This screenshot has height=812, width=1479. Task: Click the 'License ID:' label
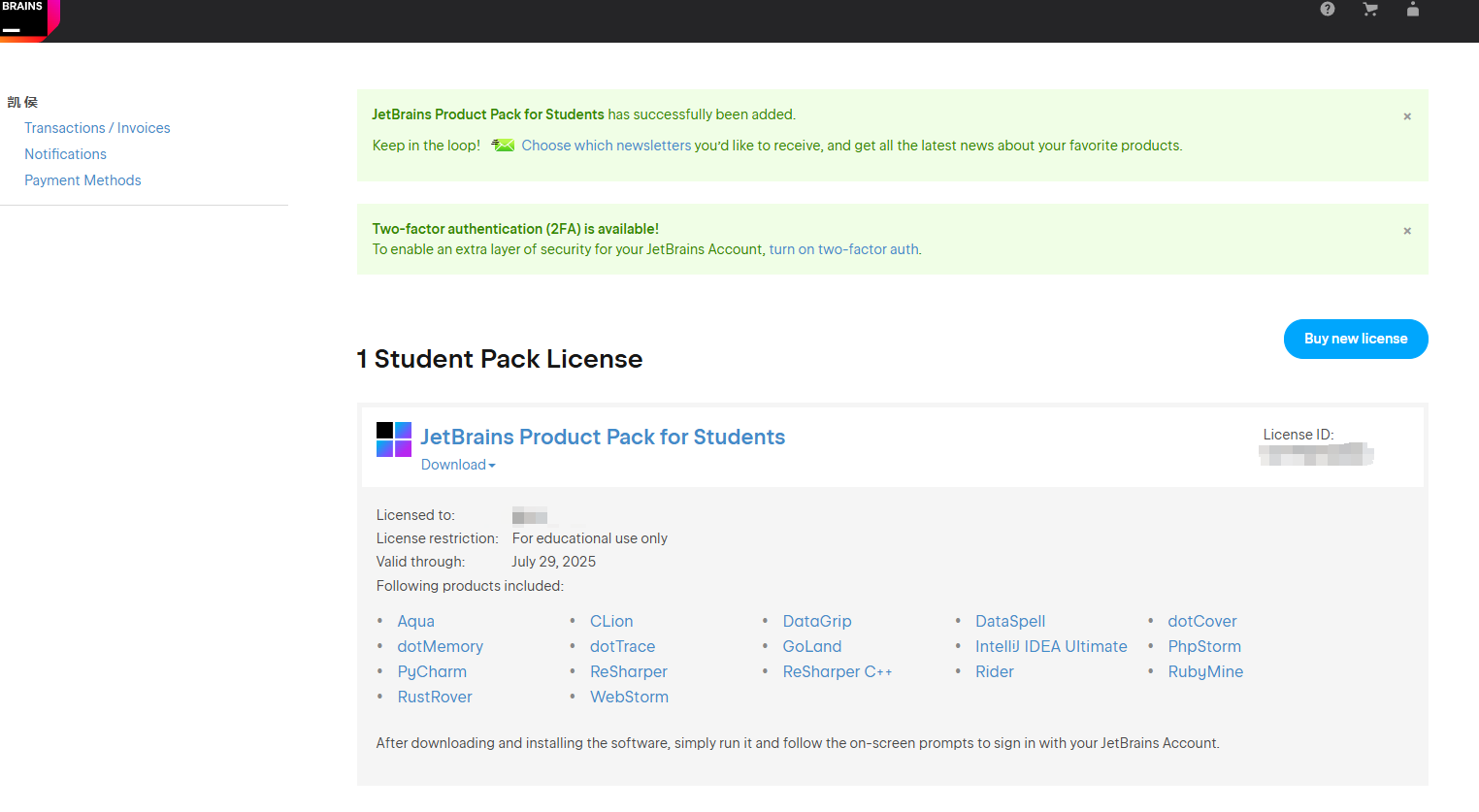coord(1298,435)
